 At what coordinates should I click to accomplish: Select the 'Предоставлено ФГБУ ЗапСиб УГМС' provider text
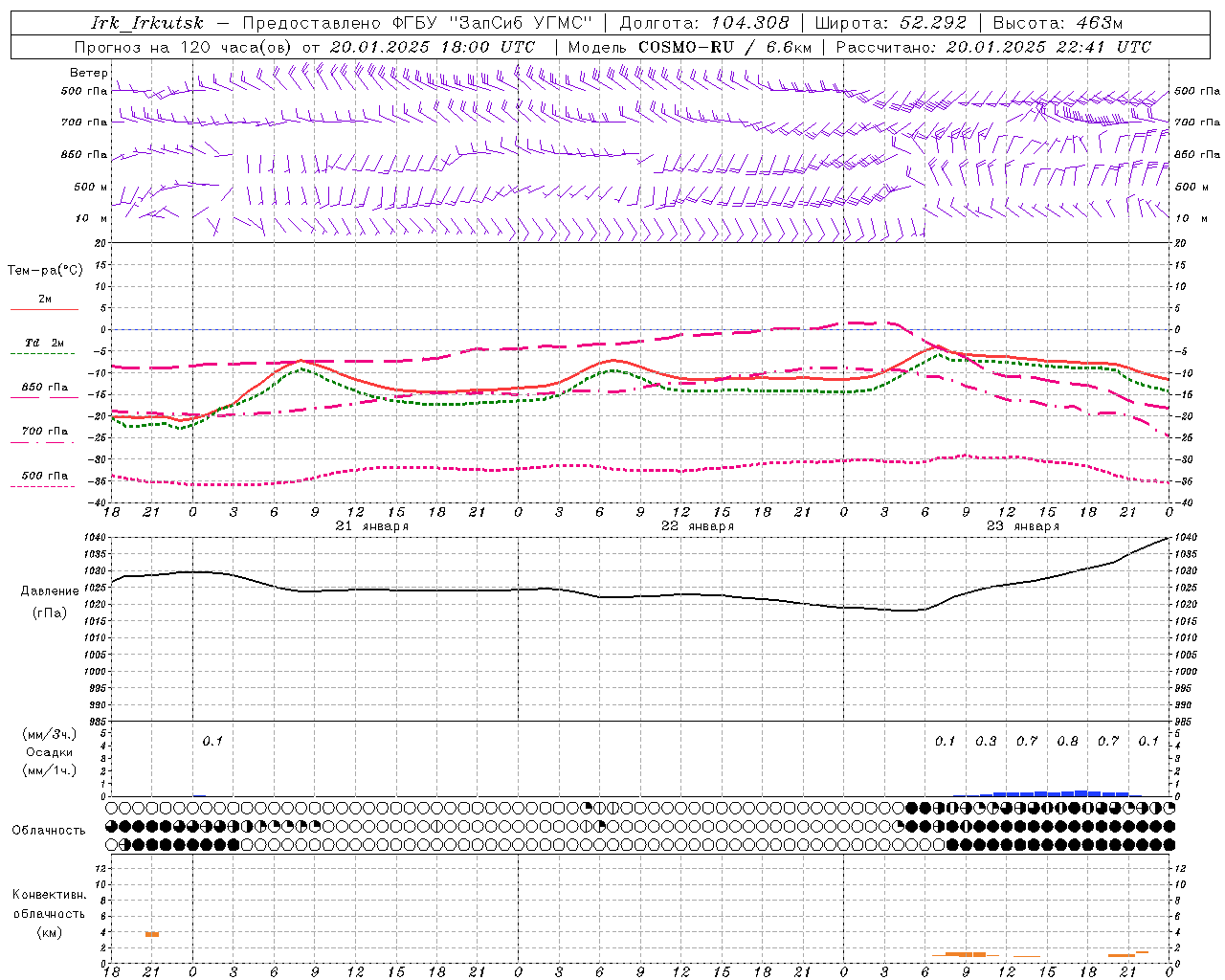tap(418, 23)
